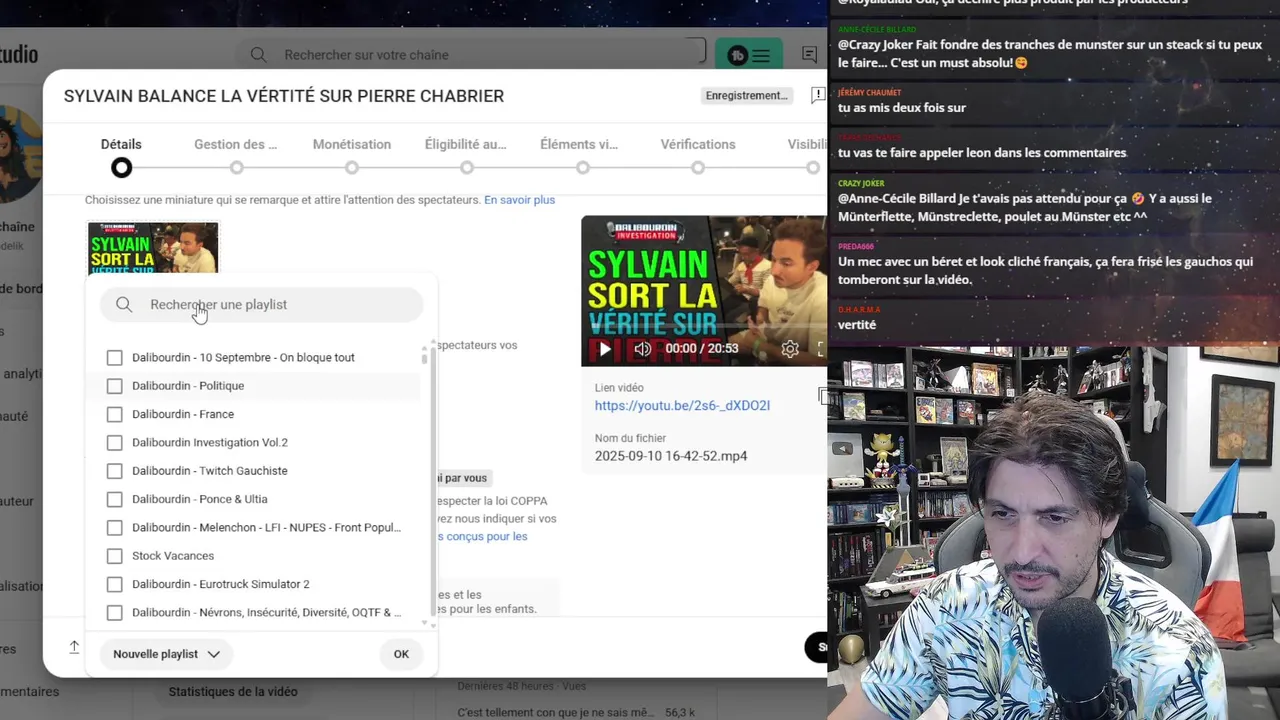Open the 'En savoir plus' link
The image size is (1280, 720).
[x=519, y=200]
